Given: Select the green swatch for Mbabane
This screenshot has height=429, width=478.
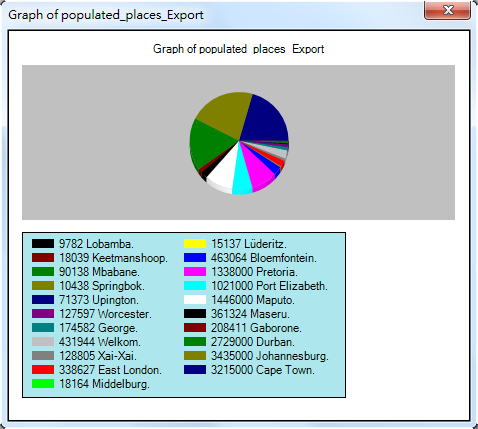Looking at the screenshot, I should [x=43, y=272].
